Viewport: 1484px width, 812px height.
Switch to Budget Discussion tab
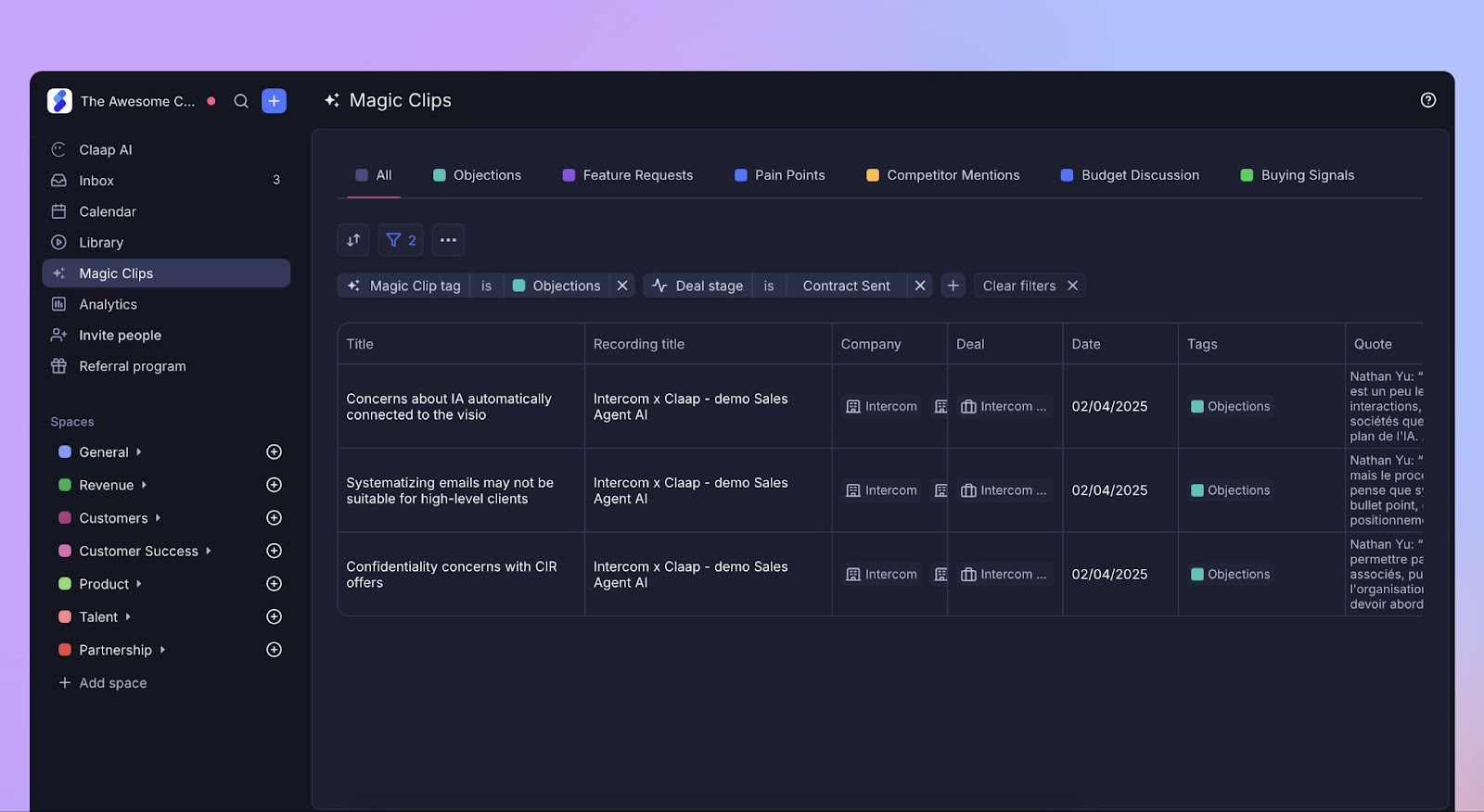point(1130,175)
